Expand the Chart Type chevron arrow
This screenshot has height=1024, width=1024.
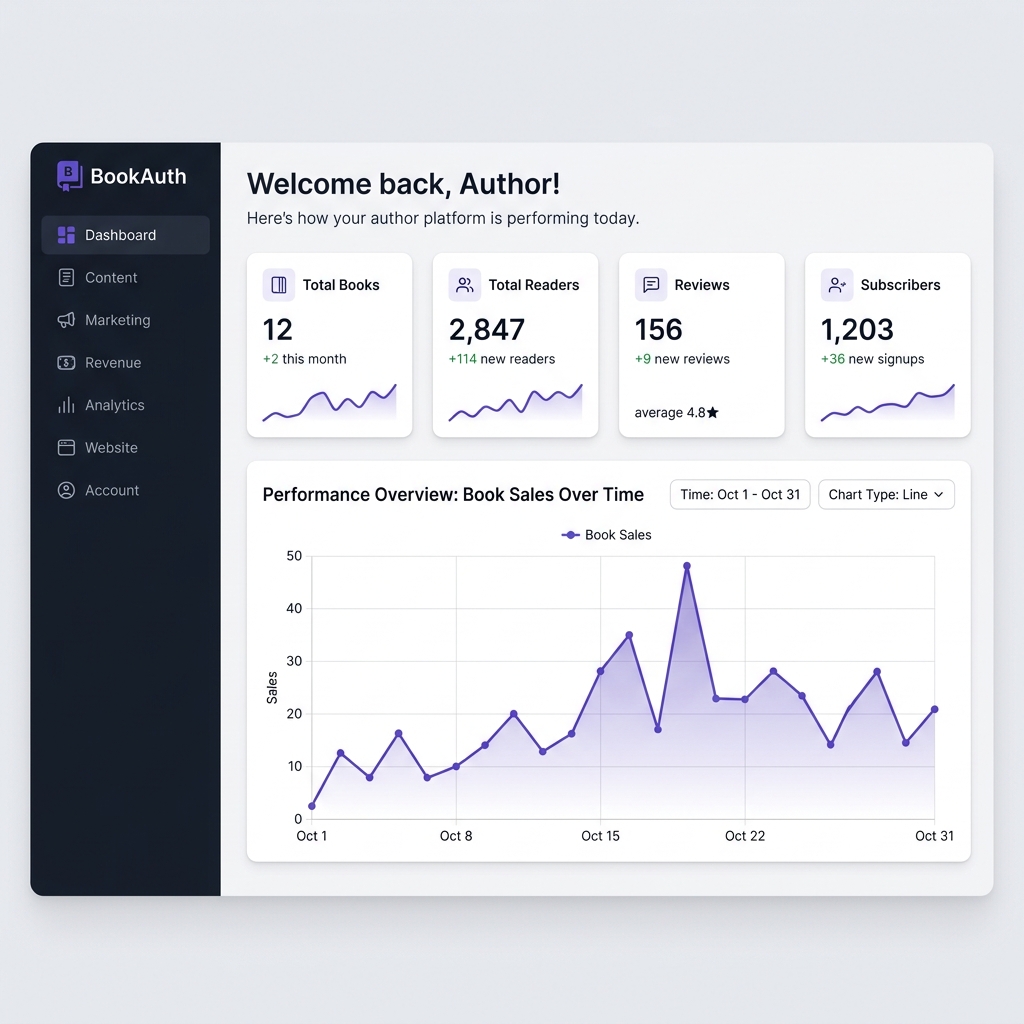tap(938, 494)
